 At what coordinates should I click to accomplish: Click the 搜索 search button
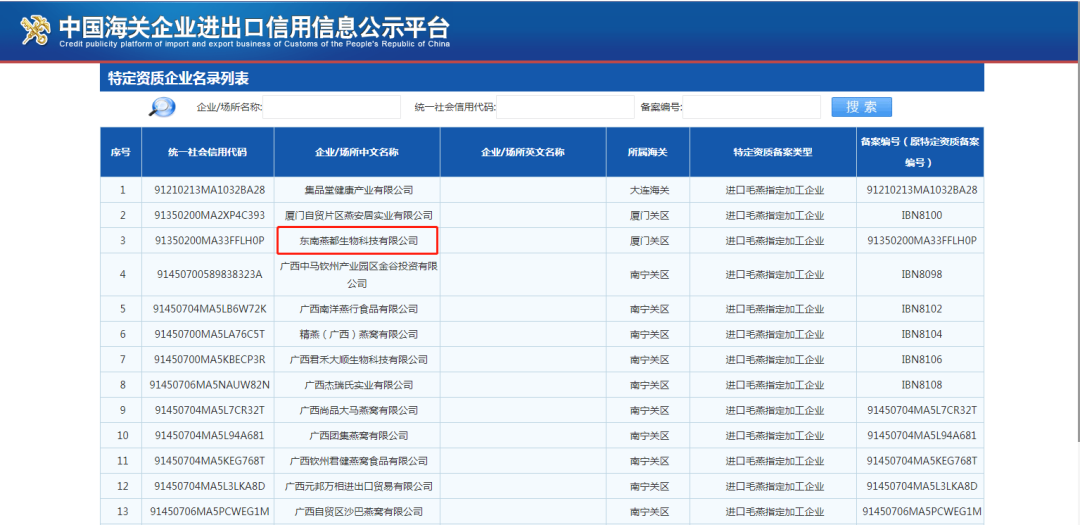(861, 107)
